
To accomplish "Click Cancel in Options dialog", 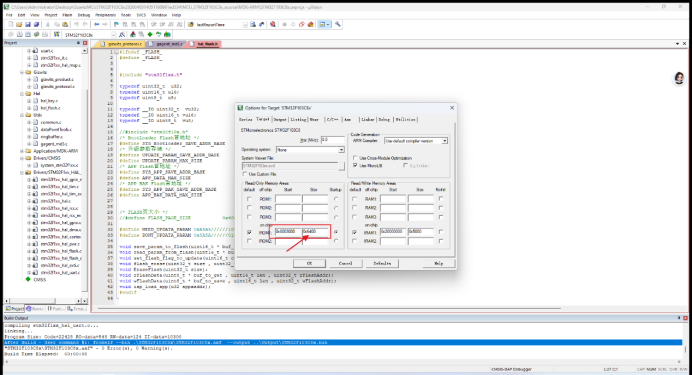I will tap(345, 263).
